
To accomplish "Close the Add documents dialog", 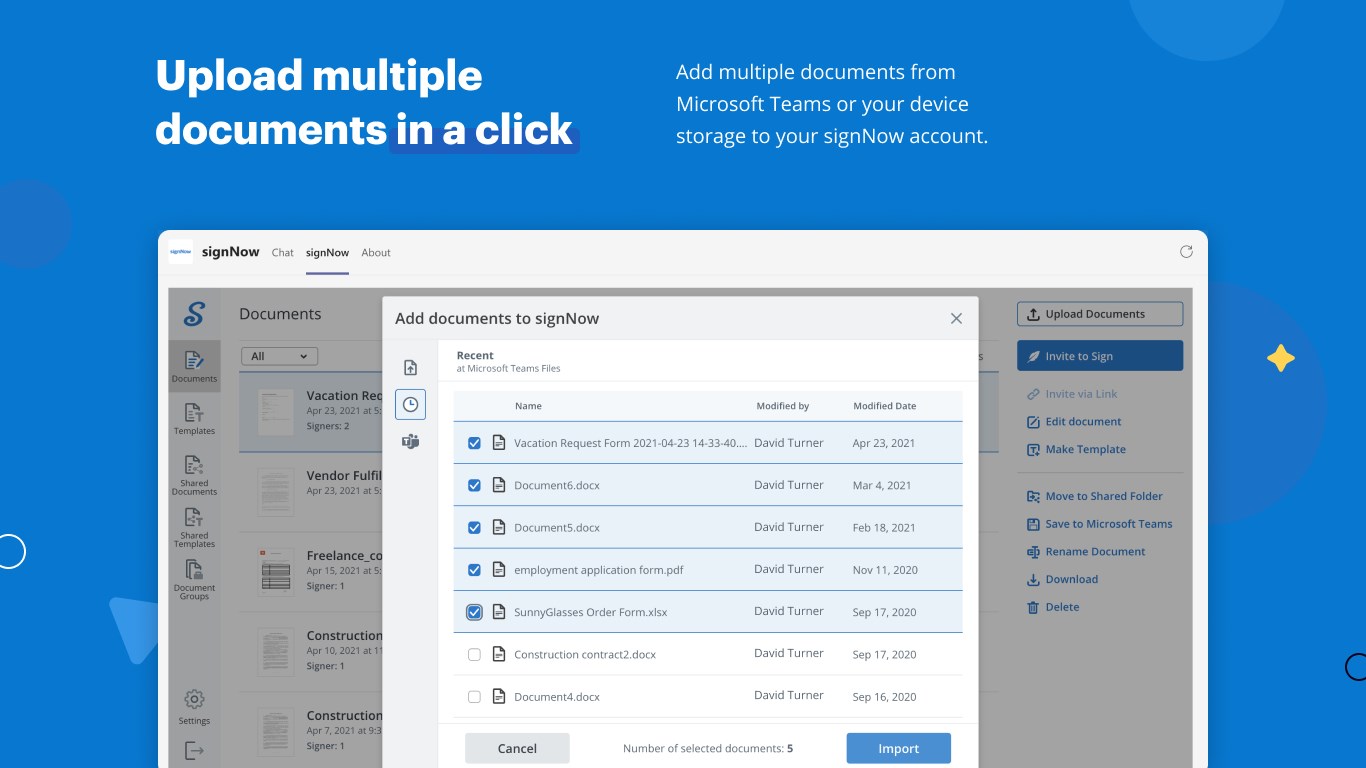I will click(956, 318).
